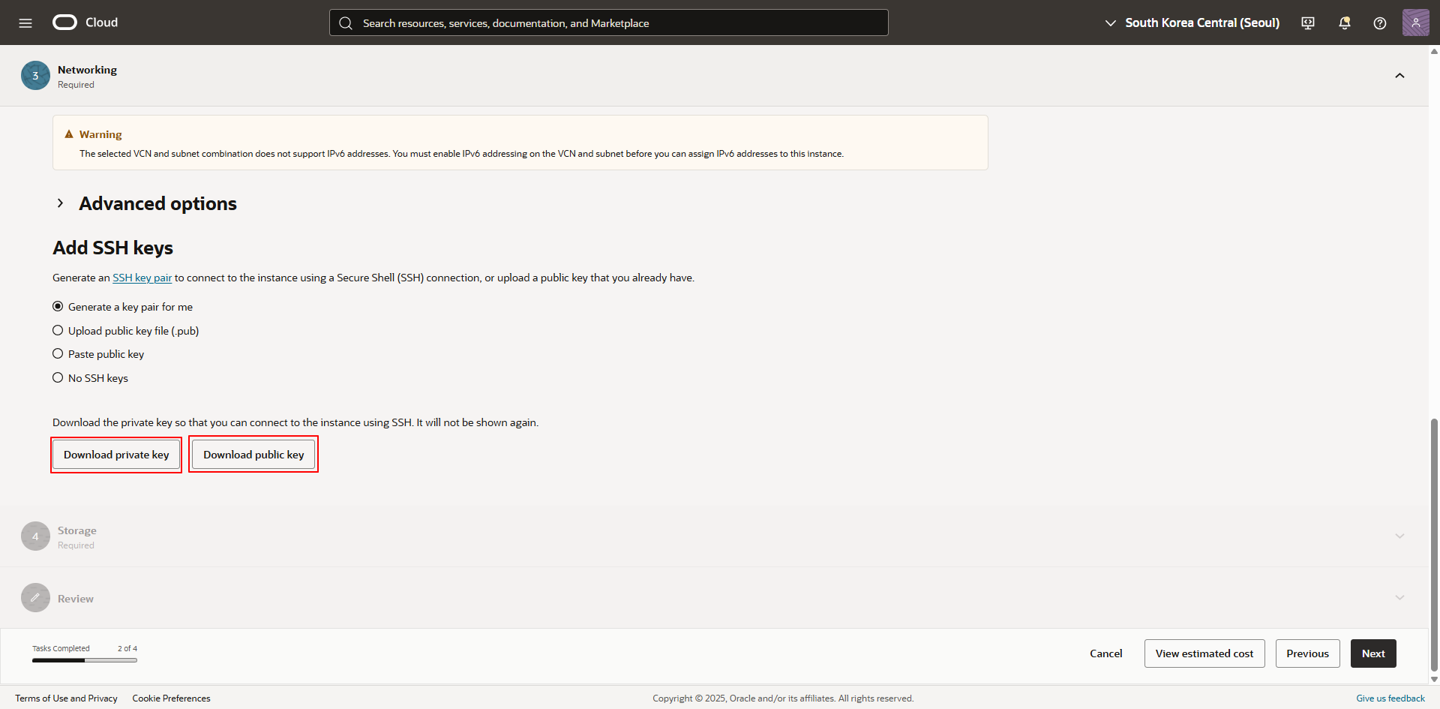Open the hamburger navigation menu
This screenshot has width=1440, height=709.
(x=25, y=23)
